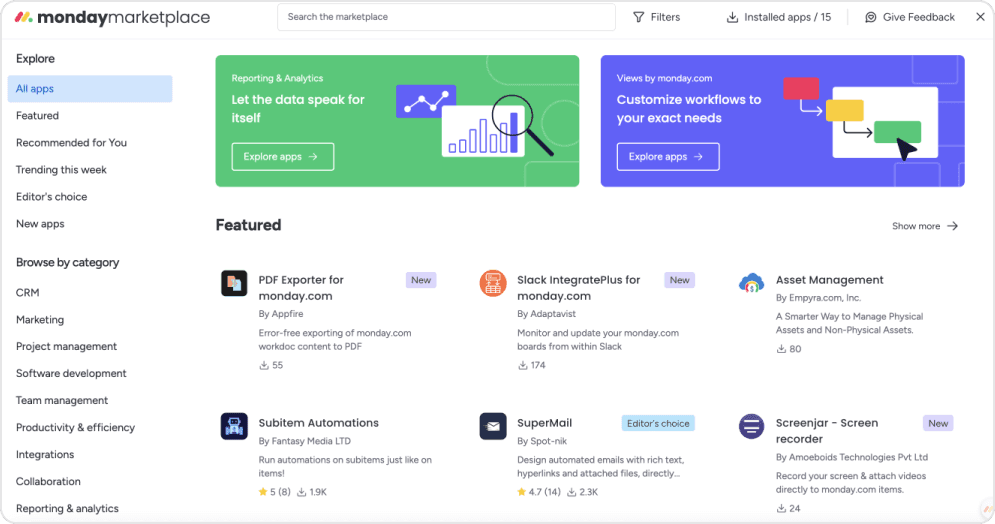Click 'By Fantasy Media LTD' text

coord(305,441)
